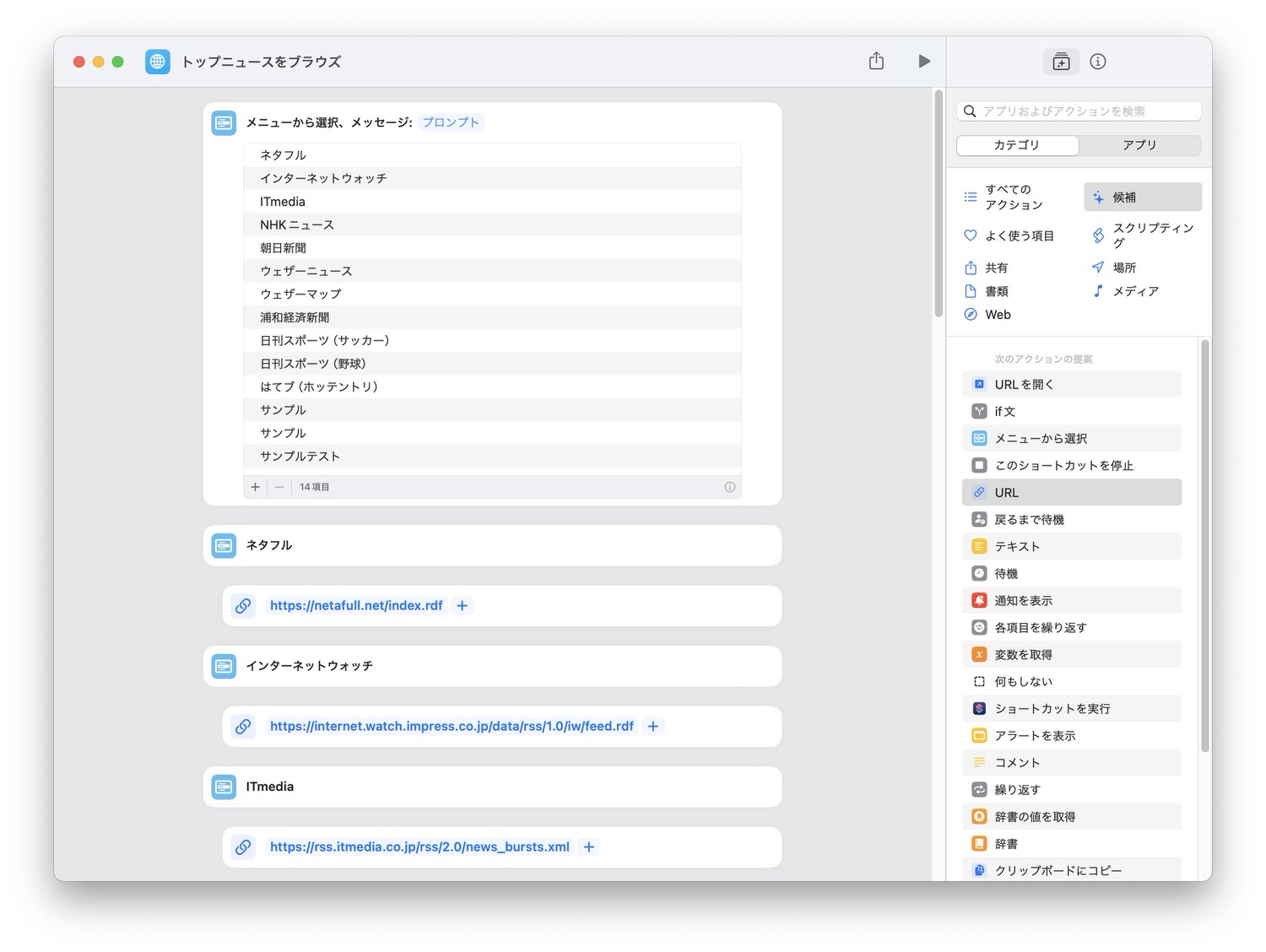Click the internet.watch.impress.co.jp feed URL
Image resolution: width=1266 pixels, height=952 pixels.
pyautogui.click(x=452, y=726)
